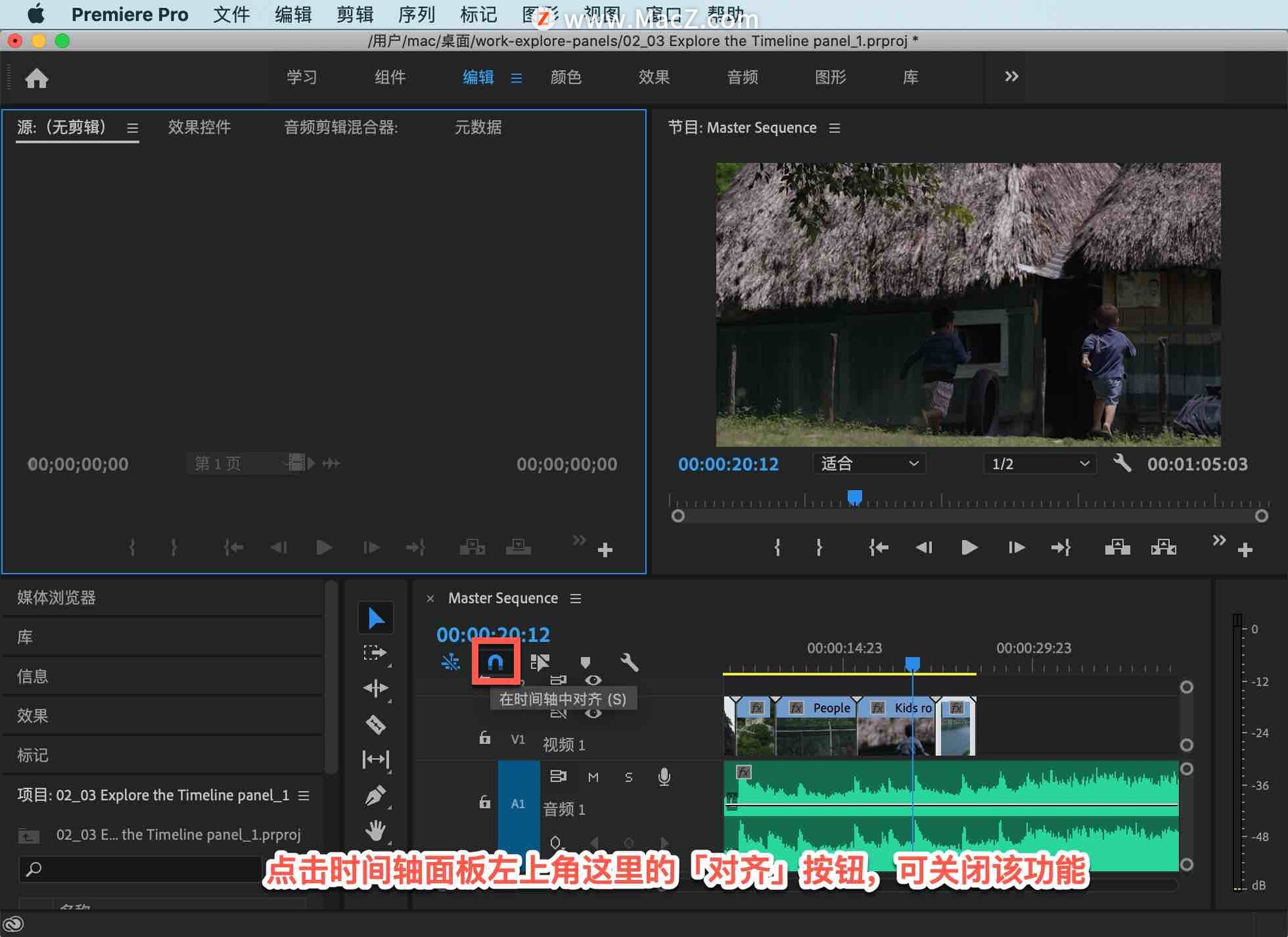
Task: Switch to the 音频 workspace
Action: point(742,77)
